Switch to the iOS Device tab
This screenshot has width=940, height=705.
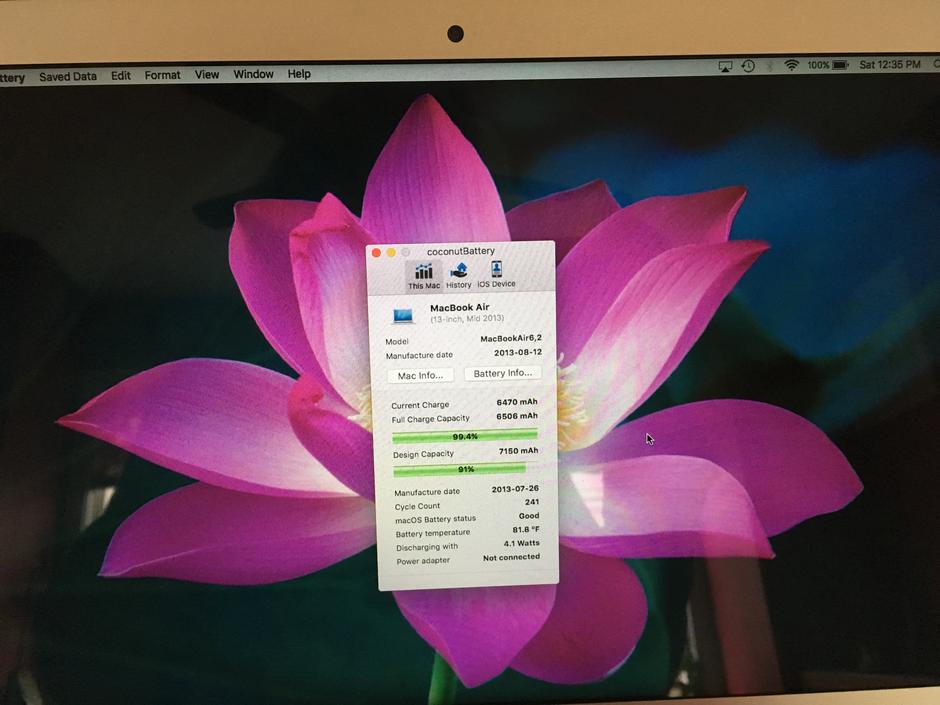tap(496, 275)
